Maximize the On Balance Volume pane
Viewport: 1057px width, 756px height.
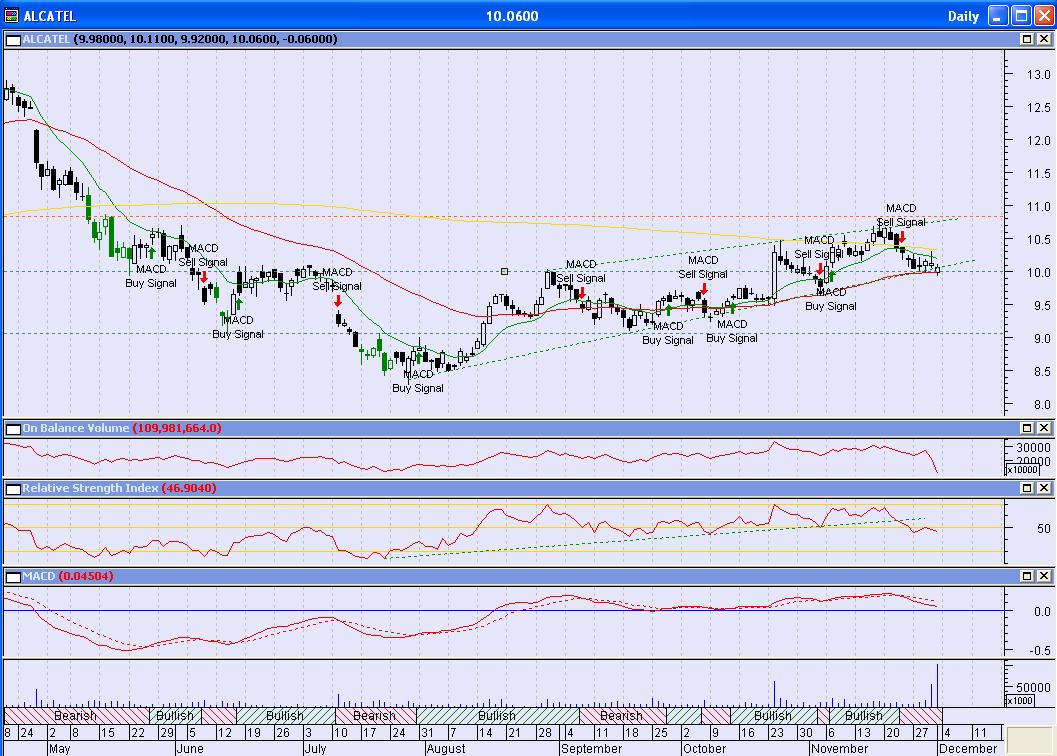pos(1027,428)
